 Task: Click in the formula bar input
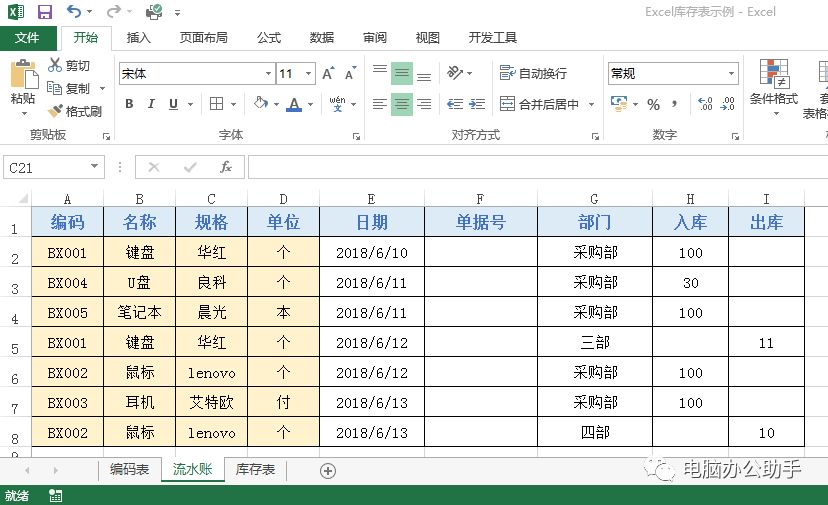[538, 167]
